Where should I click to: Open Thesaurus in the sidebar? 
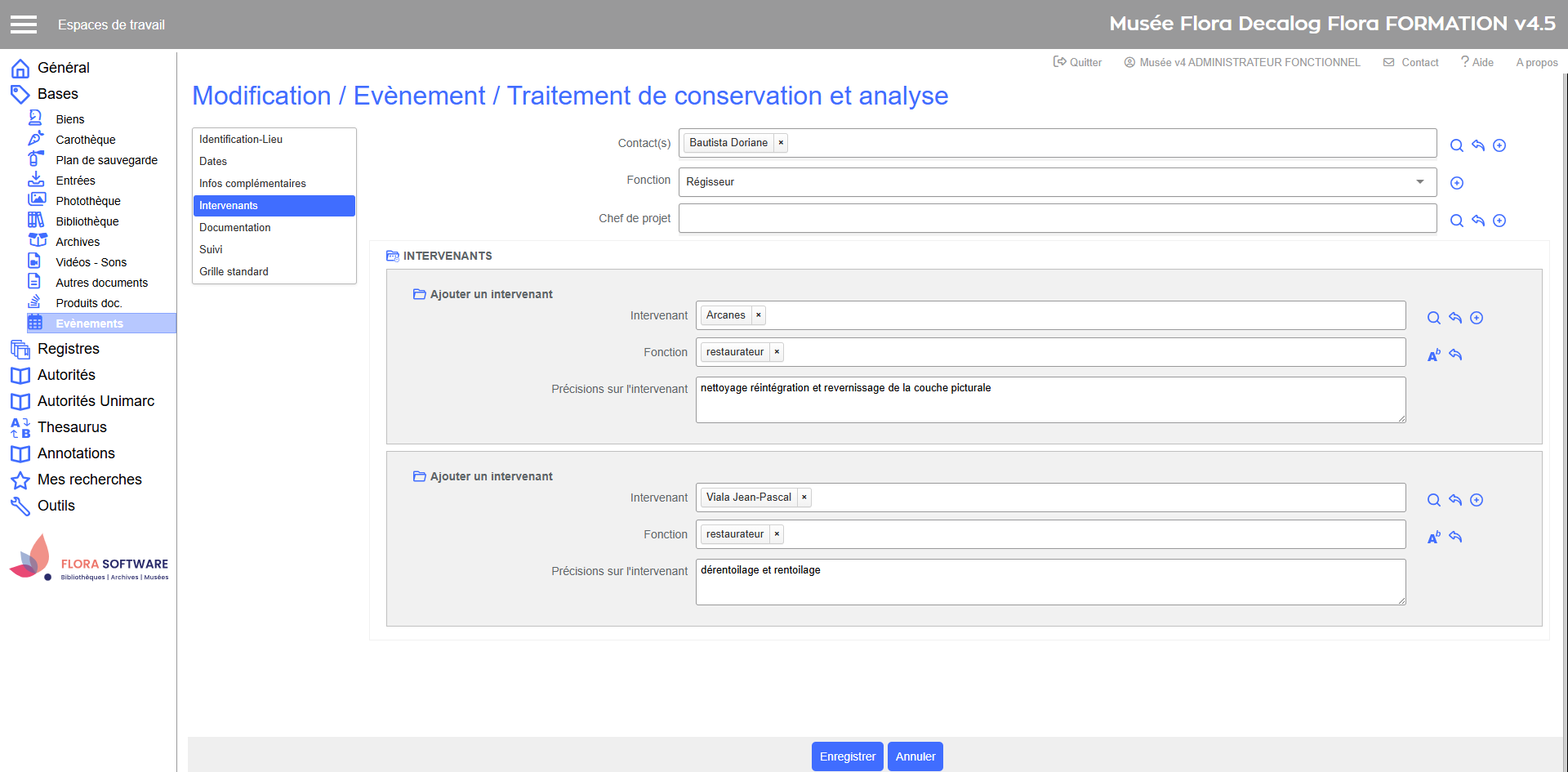tap(72, 427)
